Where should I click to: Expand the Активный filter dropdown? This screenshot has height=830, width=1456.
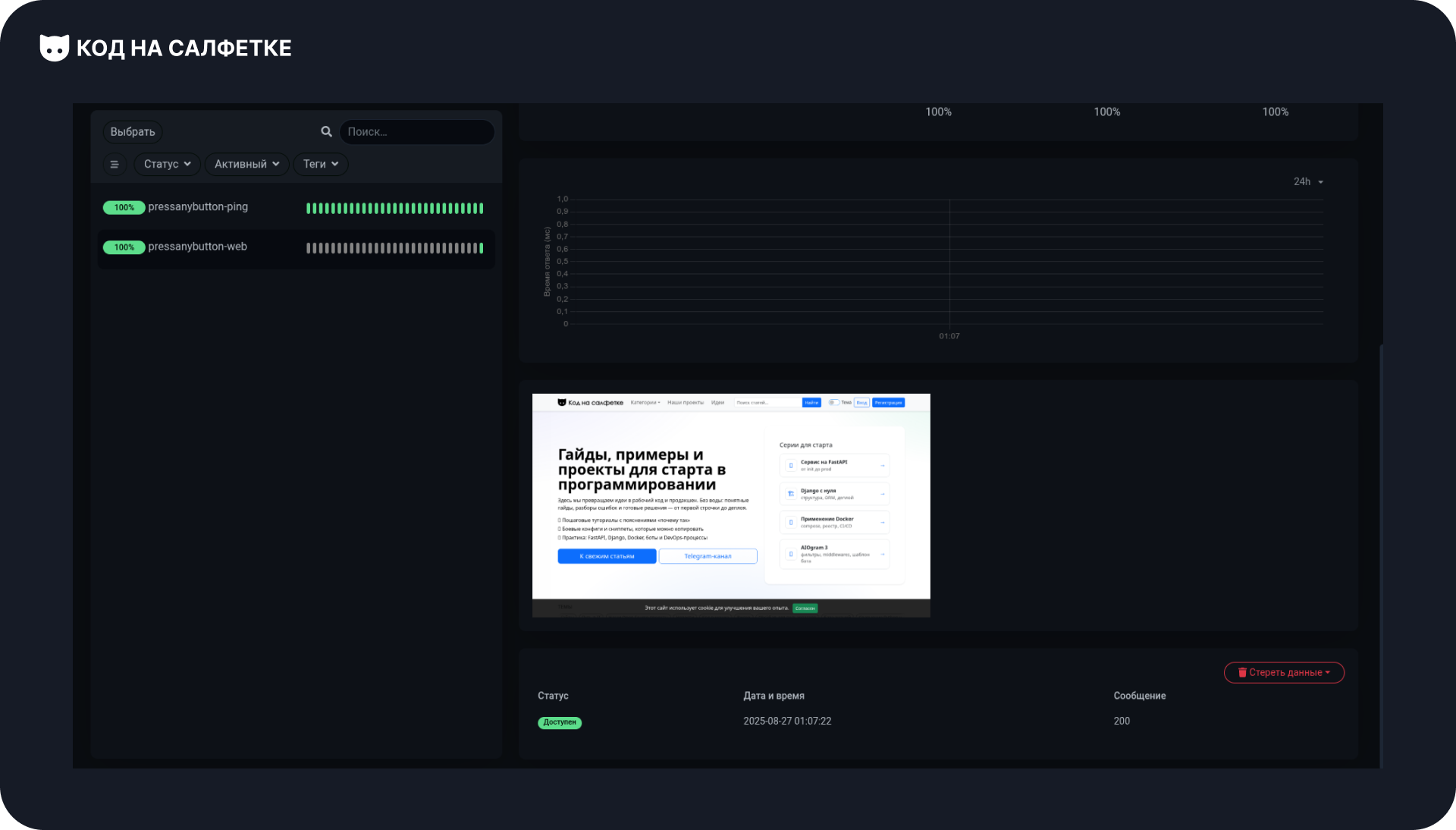tap(247, 164)
